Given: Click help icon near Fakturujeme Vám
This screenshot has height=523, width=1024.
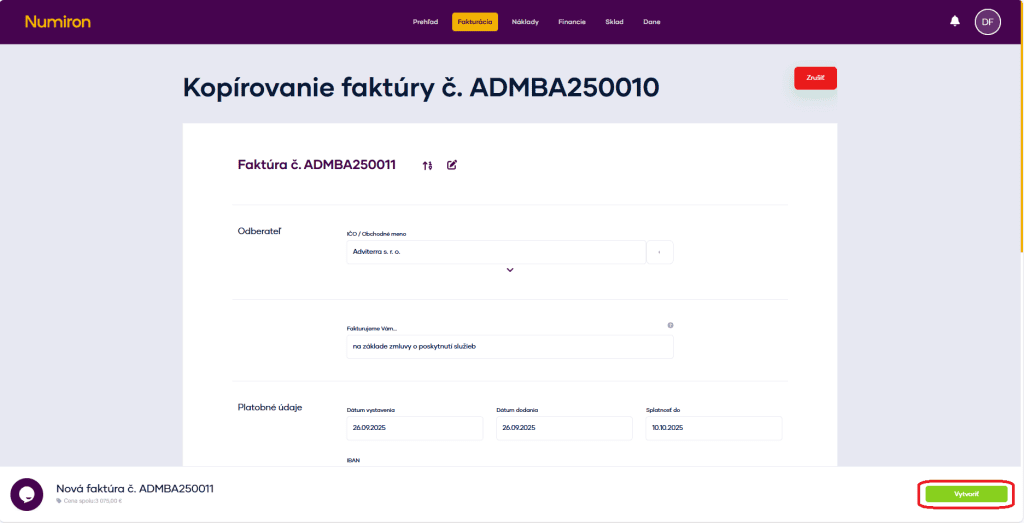Looking at the screenshot, I should point(670,325).
